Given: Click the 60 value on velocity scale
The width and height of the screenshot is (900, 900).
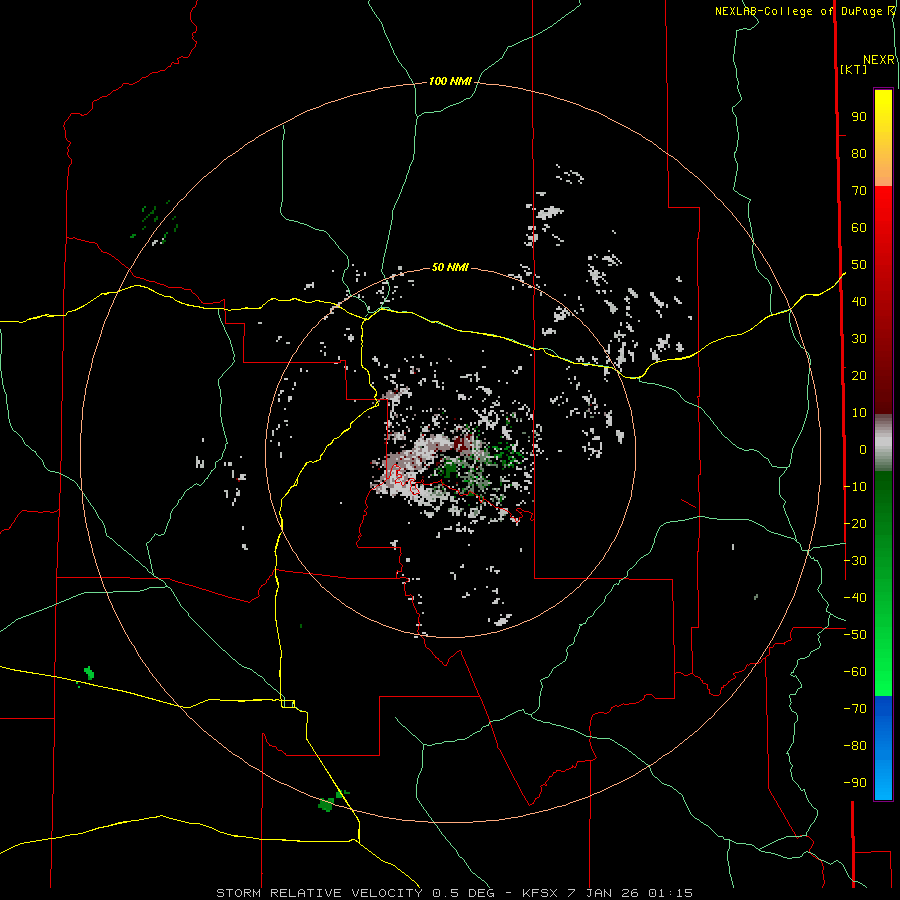Looking at the screenshot, I should click(x=859, y=228).
